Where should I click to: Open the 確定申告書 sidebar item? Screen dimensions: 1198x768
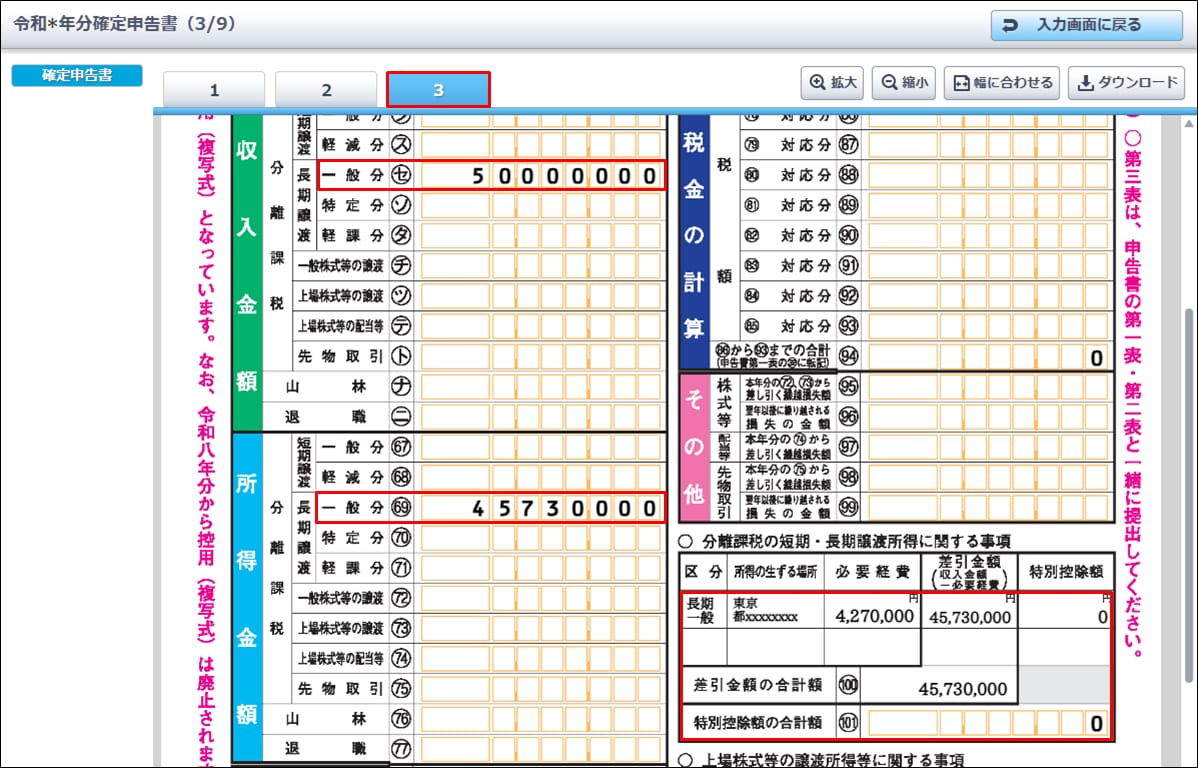click(77, 76)
